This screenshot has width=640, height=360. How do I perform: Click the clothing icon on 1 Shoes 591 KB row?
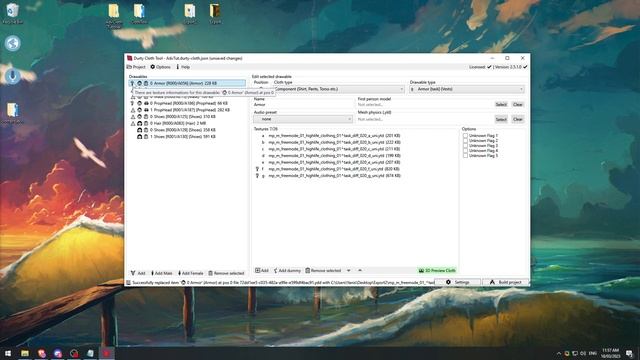[x=146, y=137]
